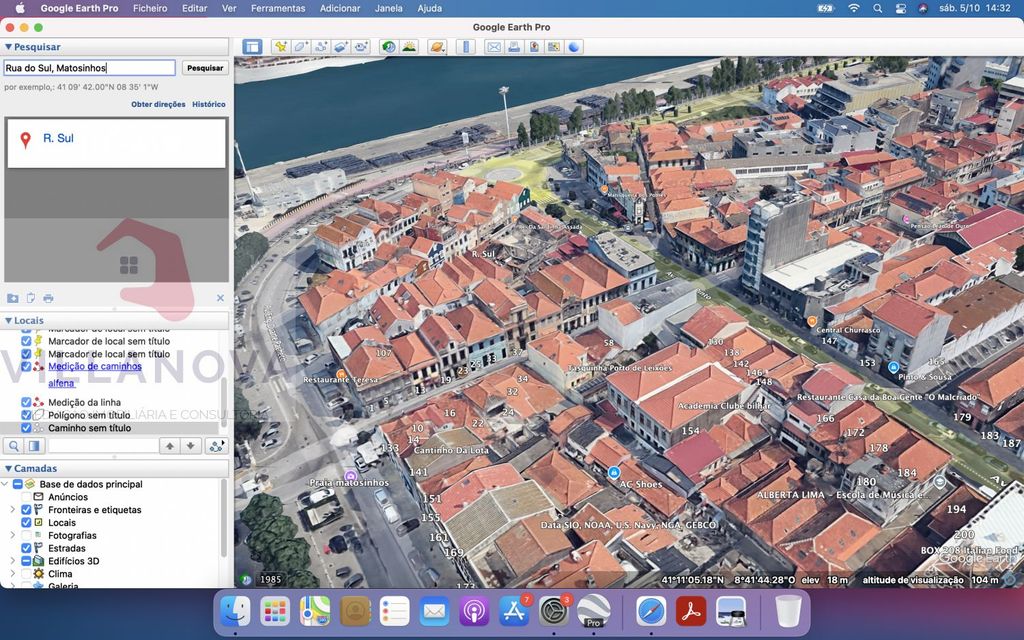This screenshot has width=1024, height=640.
Task: Click the panel view icon beside the magnifier
Action: 34,446
